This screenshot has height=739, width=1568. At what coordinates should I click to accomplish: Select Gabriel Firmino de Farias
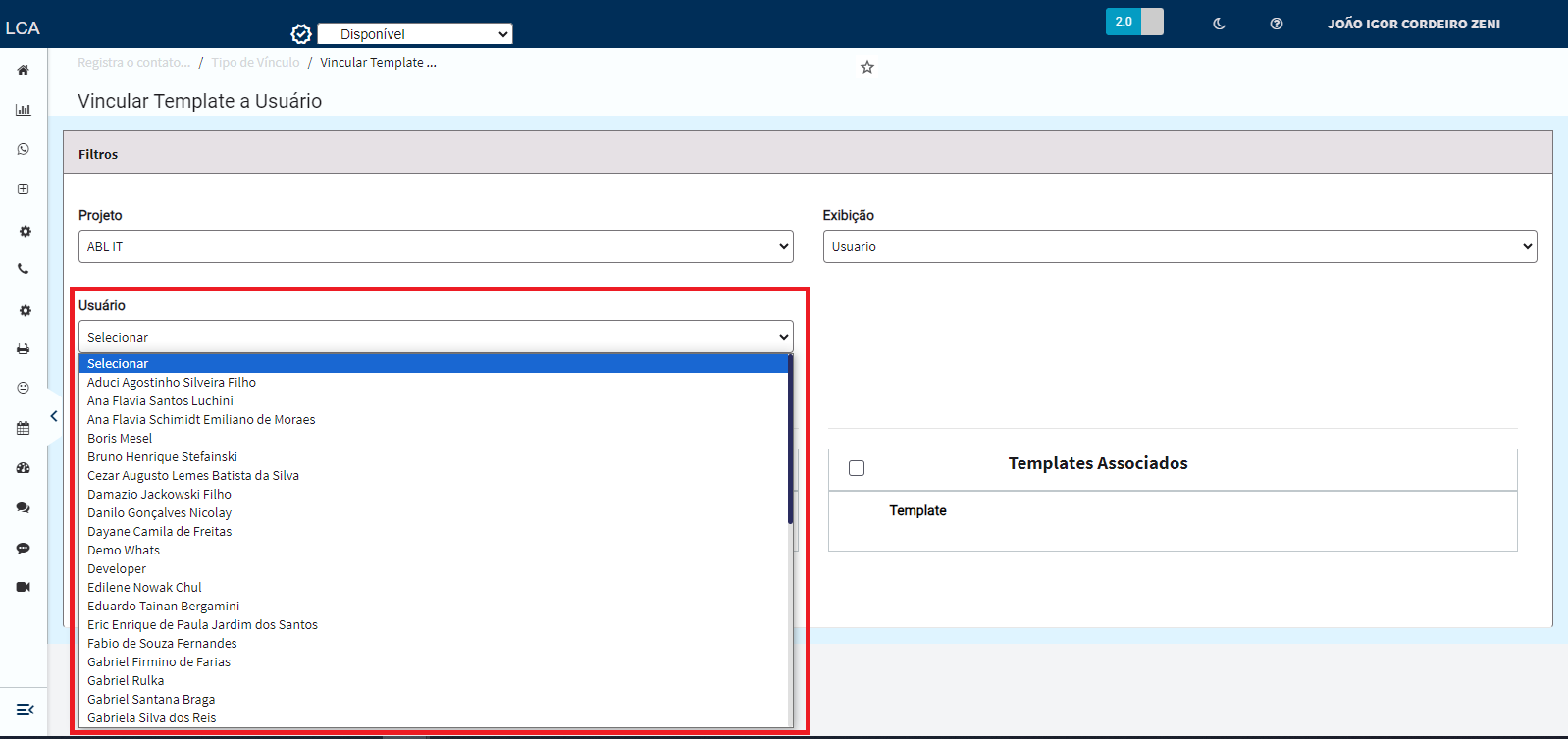click(x=434, y=661)
